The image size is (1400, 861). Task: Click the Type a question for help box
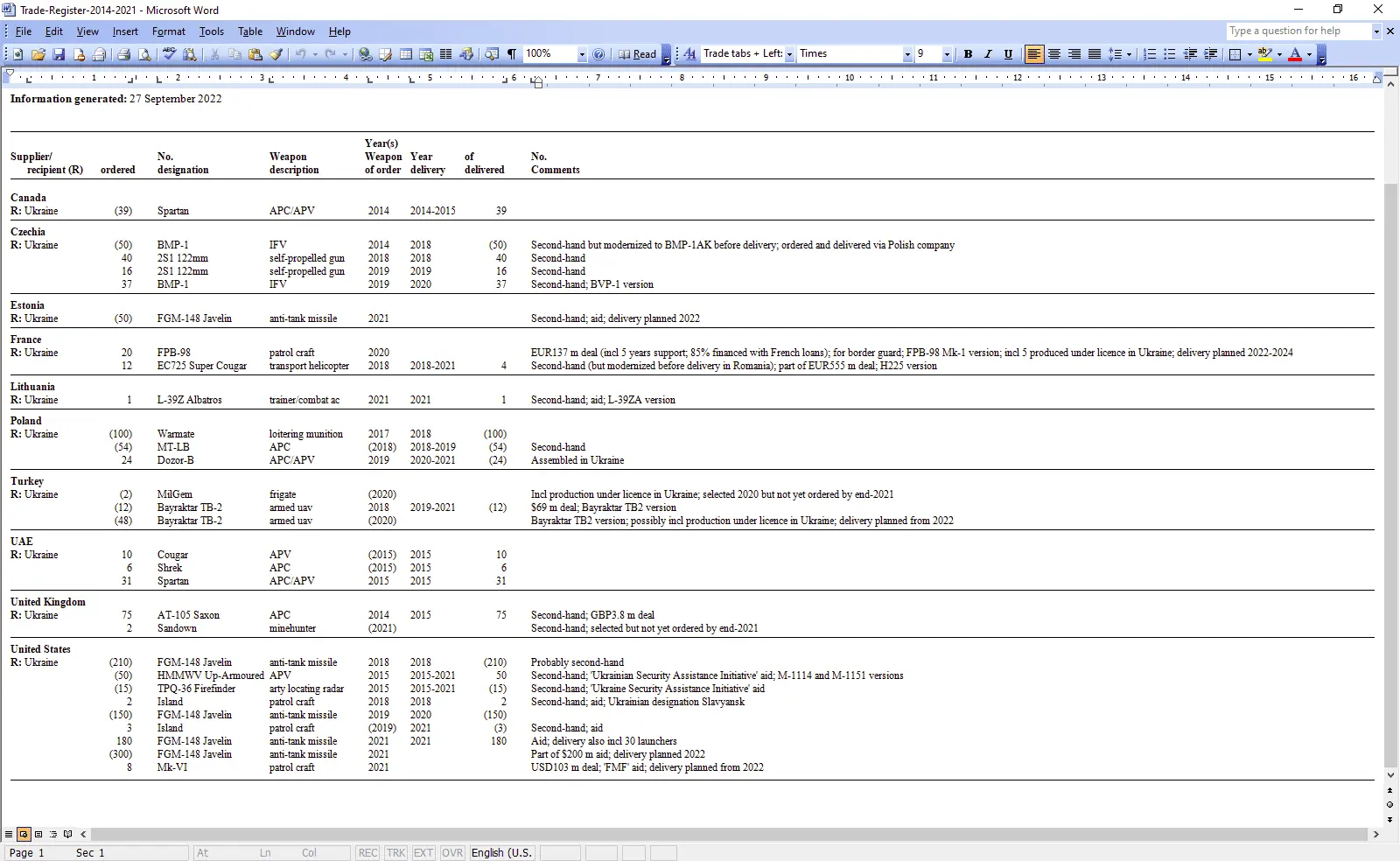pyautogui.click(x=1298, y=31)
